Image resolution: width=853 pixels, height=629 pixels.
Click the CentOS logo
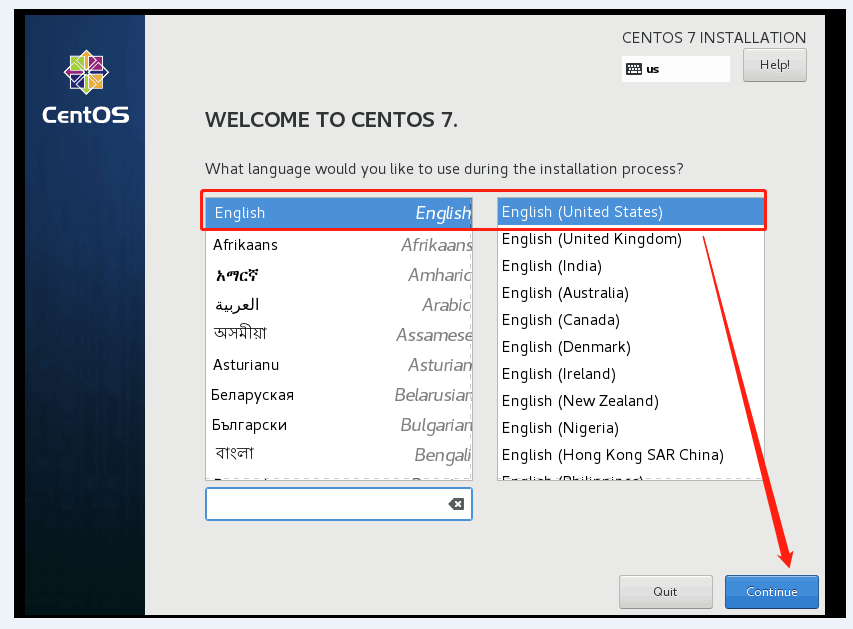[86, 87]
